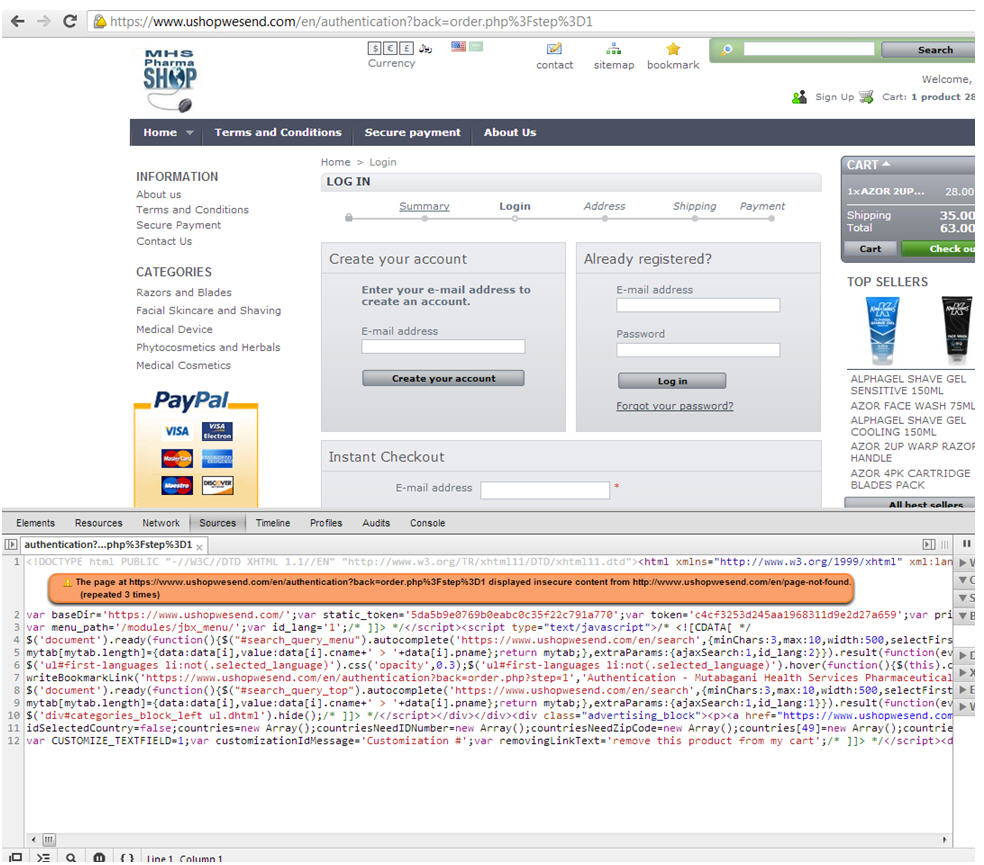Screen dimensions: 984x865
Task: Click the Alphagel blue tube thumbnail
Action: point(882,331)
